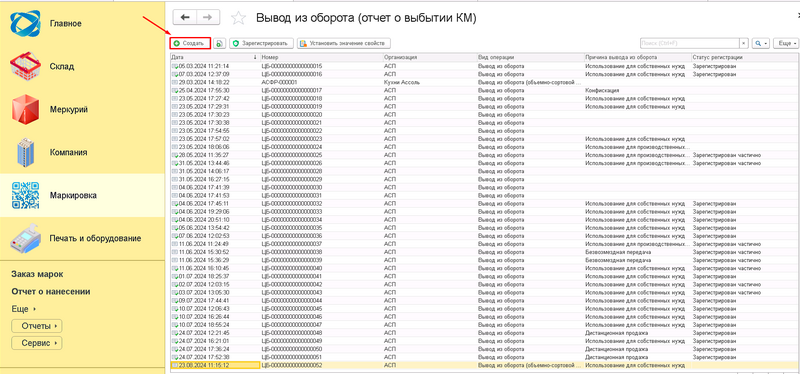The width and height of the screenshot is (800, 374).
Task: Sort by Причина вывода из оборота header
Action: tap(638, 57)
